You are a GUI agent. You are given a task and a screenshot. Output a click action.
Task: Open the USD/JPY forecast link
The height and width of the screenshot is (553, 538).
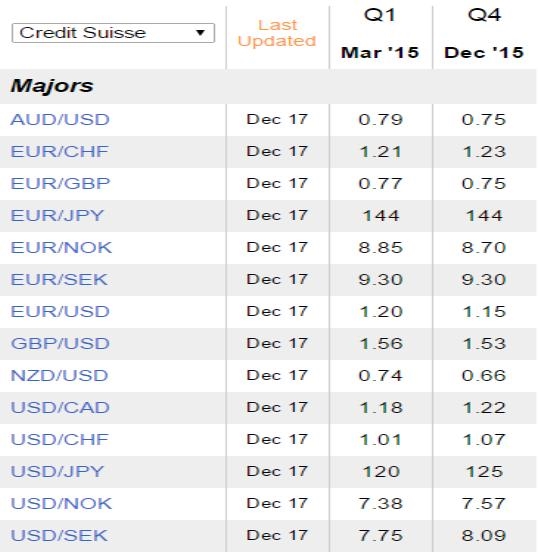click(57, 472)
